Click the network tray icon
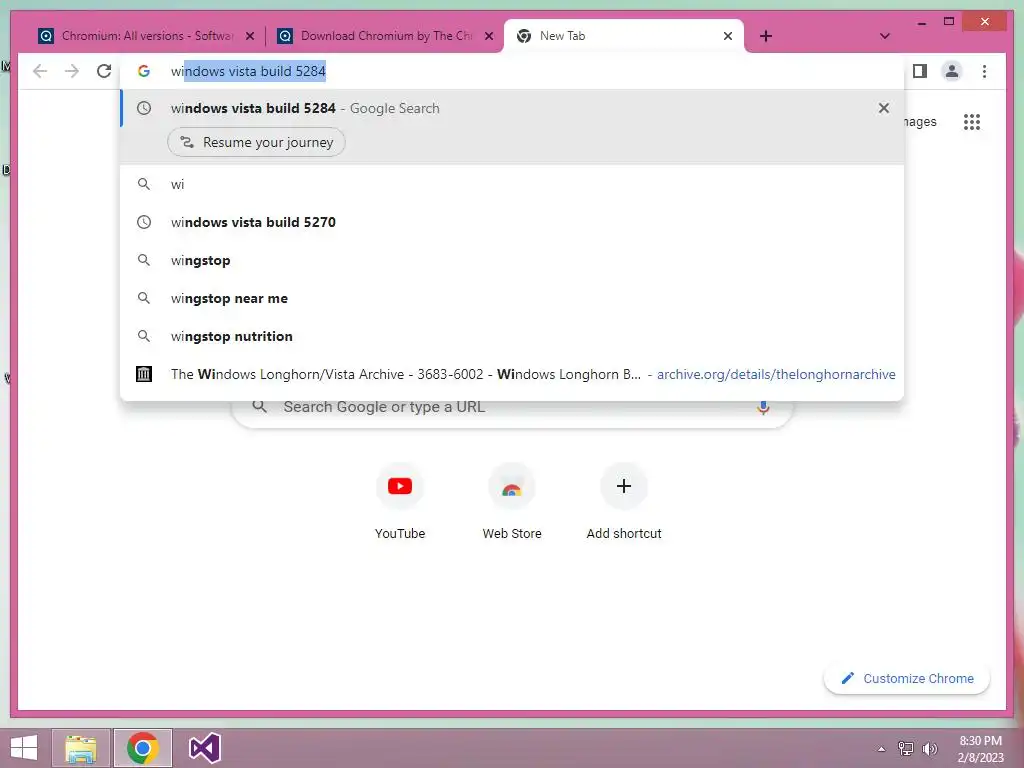This screenshot has height=768, width=1024. click(x=906, y=749)
